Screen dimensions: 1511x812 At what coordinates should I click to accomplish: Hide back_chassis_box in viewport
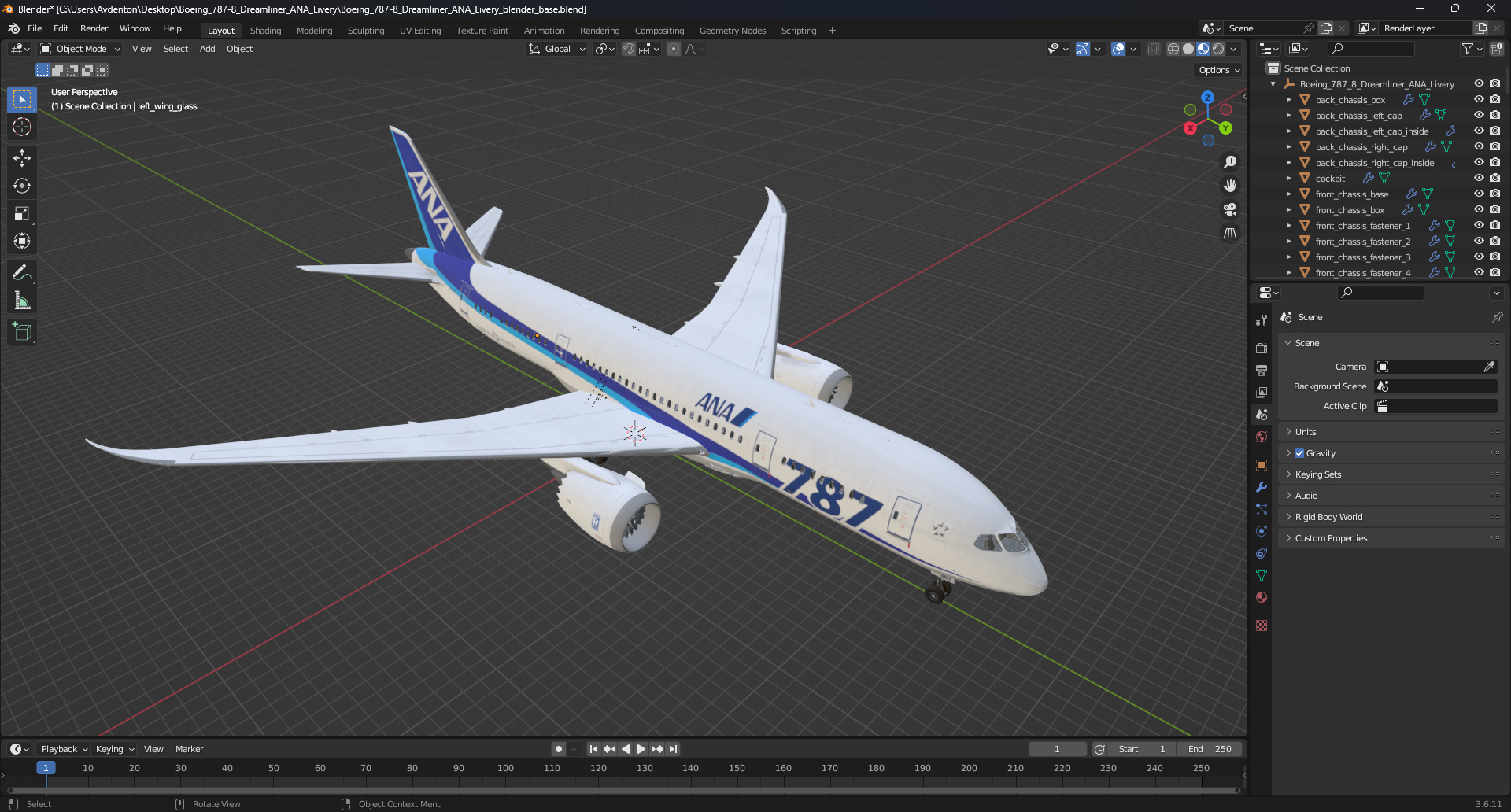click(1479, 99)
